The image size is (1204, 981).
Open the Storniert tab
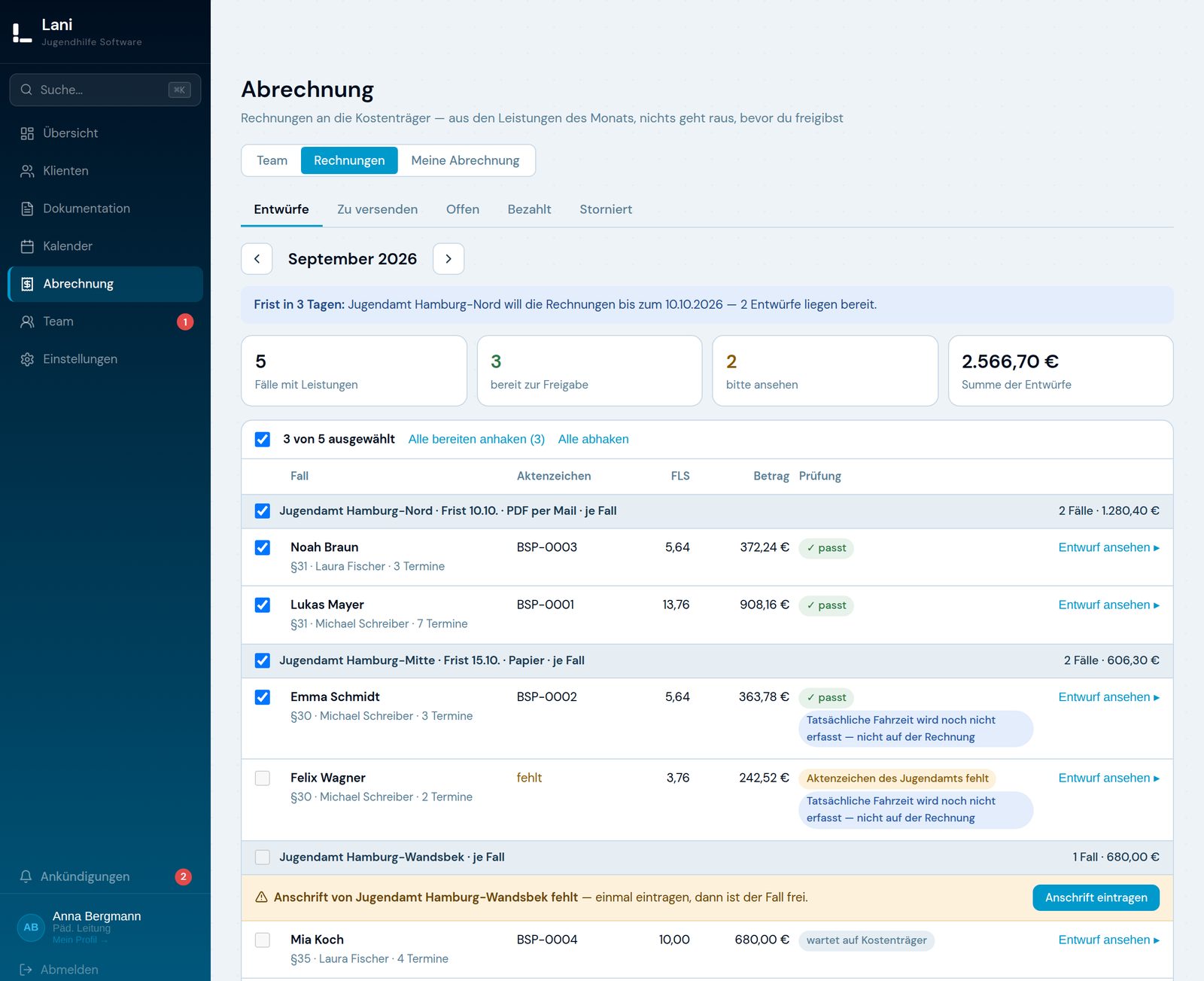click(606, 209)
